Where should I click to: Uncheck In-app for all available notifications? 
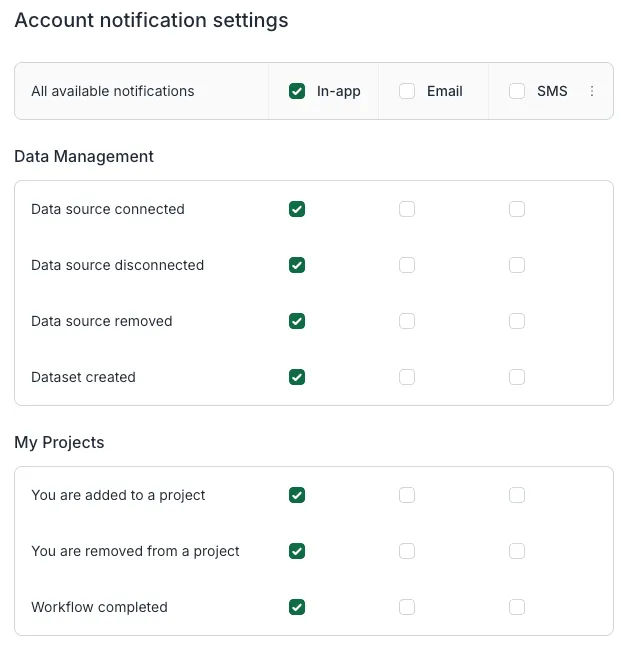coord(297,91)
